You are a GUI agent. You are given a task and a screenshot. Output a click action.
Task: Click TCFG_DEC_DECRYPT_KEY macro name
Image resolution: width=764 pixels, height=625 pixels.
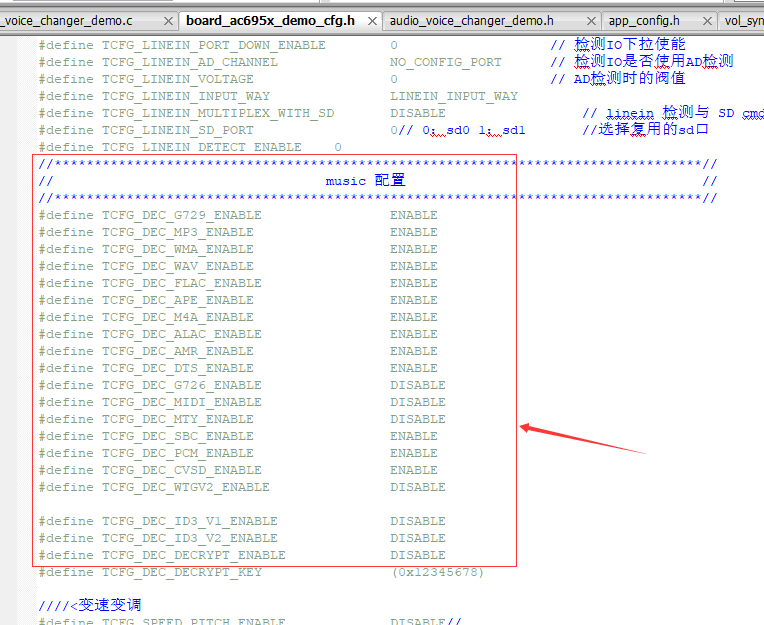click(182, 573)
